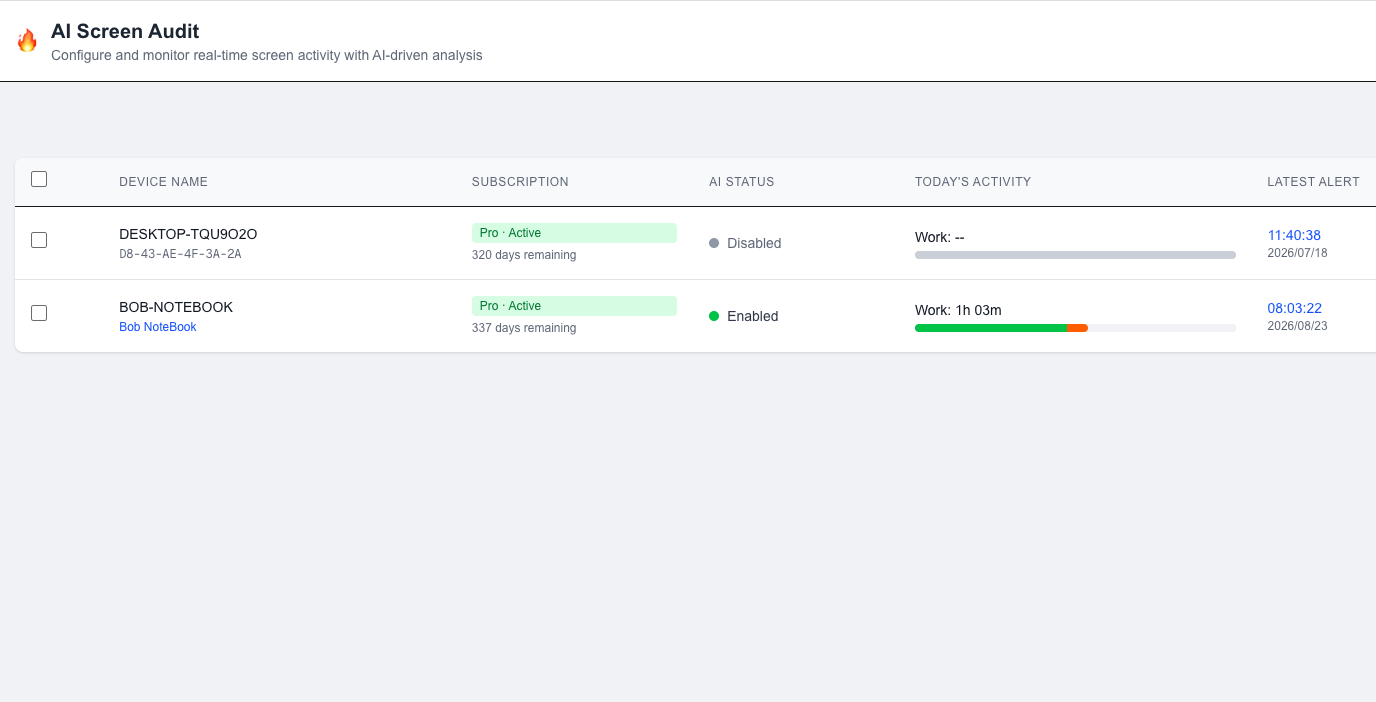The image size is (1376, 702).
Task: Click the Latest Alert column header
Action: pyautogui.click(x=1313, y=182)
